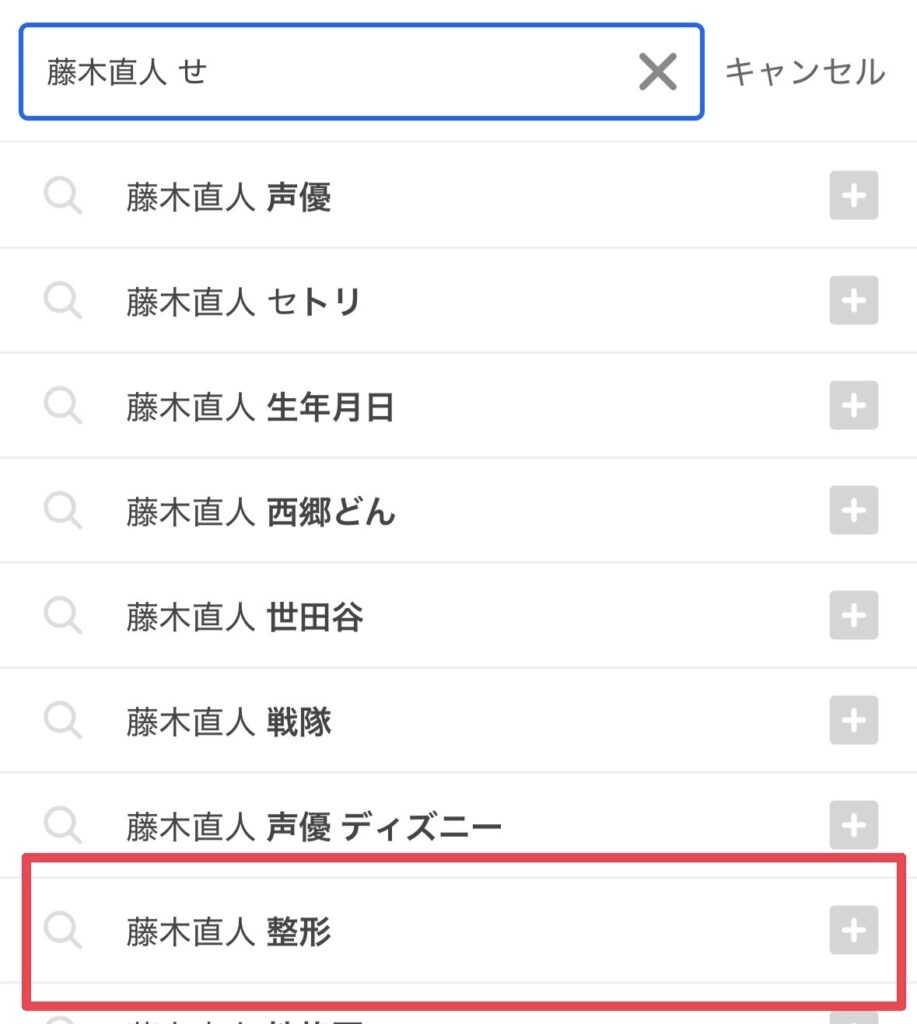
Task: Add 藤木直人 声優 suggestion with plus icon
Action: (x=854, y=195)
